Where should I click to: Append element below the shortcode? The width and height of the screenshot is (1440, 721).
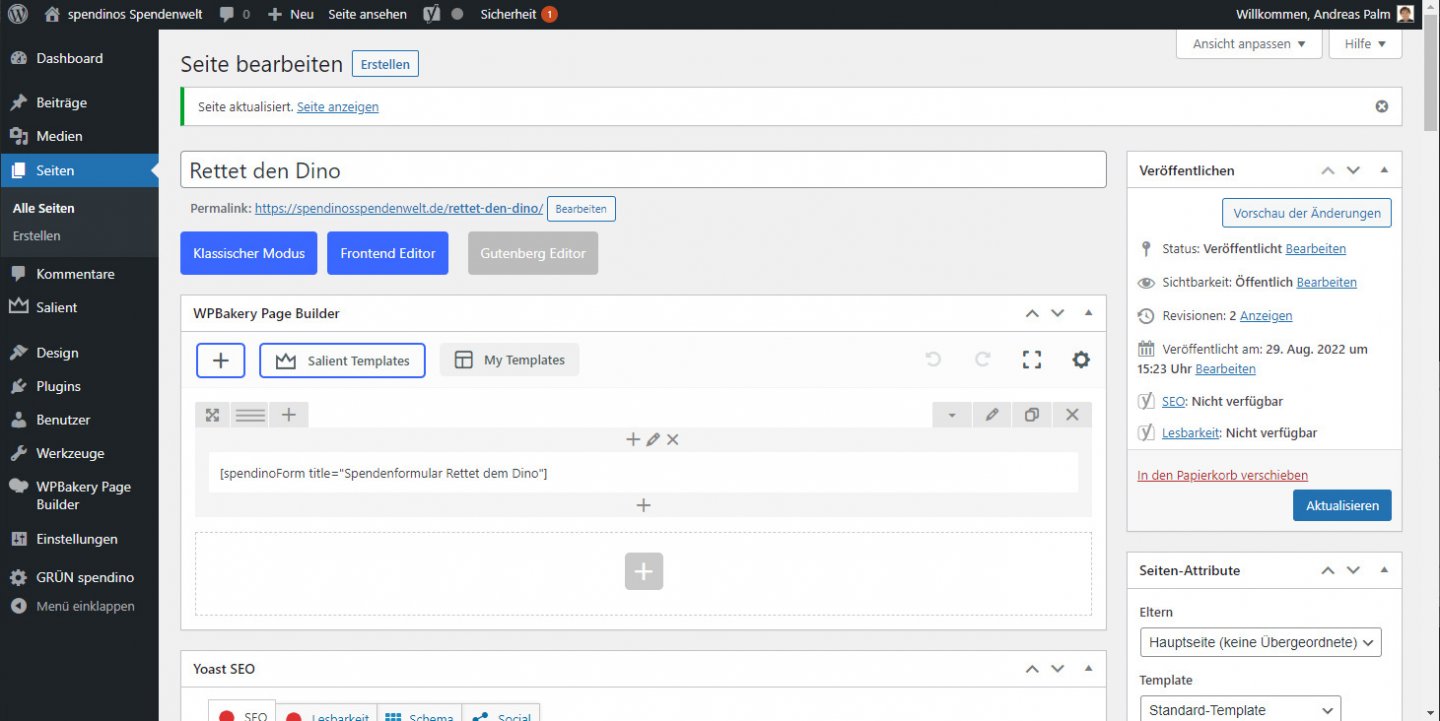pos(643,505)
